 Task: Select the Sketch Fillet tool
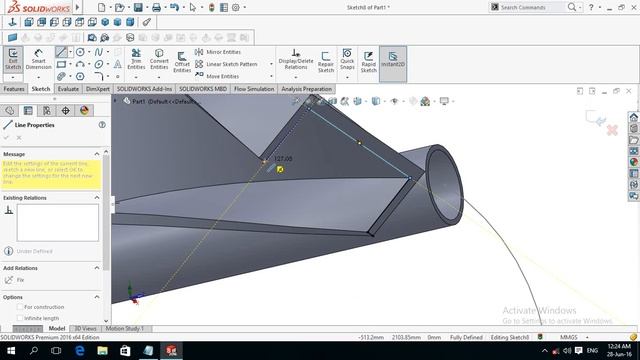[99, 76]
